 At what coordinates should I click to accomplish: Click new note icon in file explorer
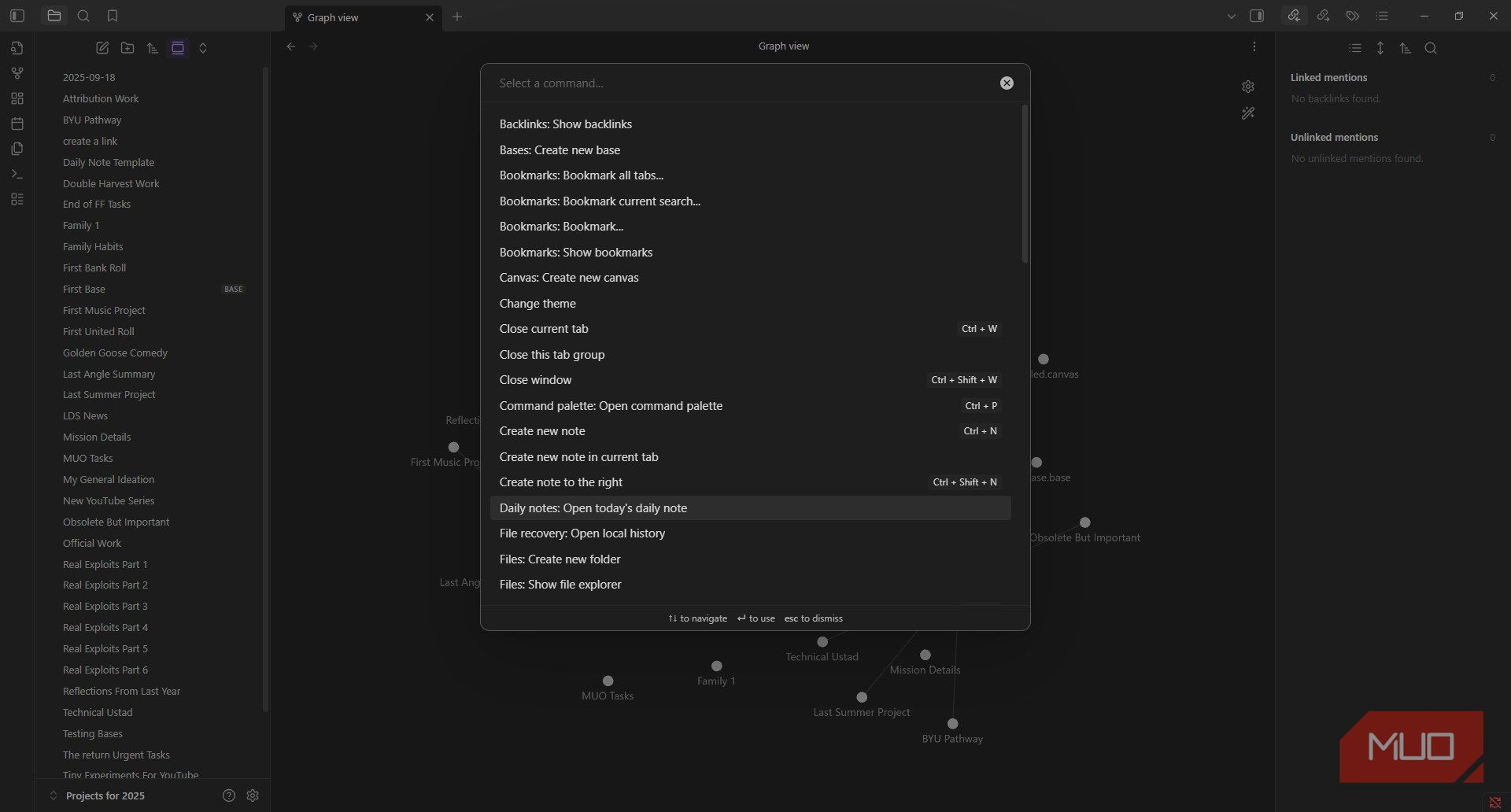pos(102,48)
